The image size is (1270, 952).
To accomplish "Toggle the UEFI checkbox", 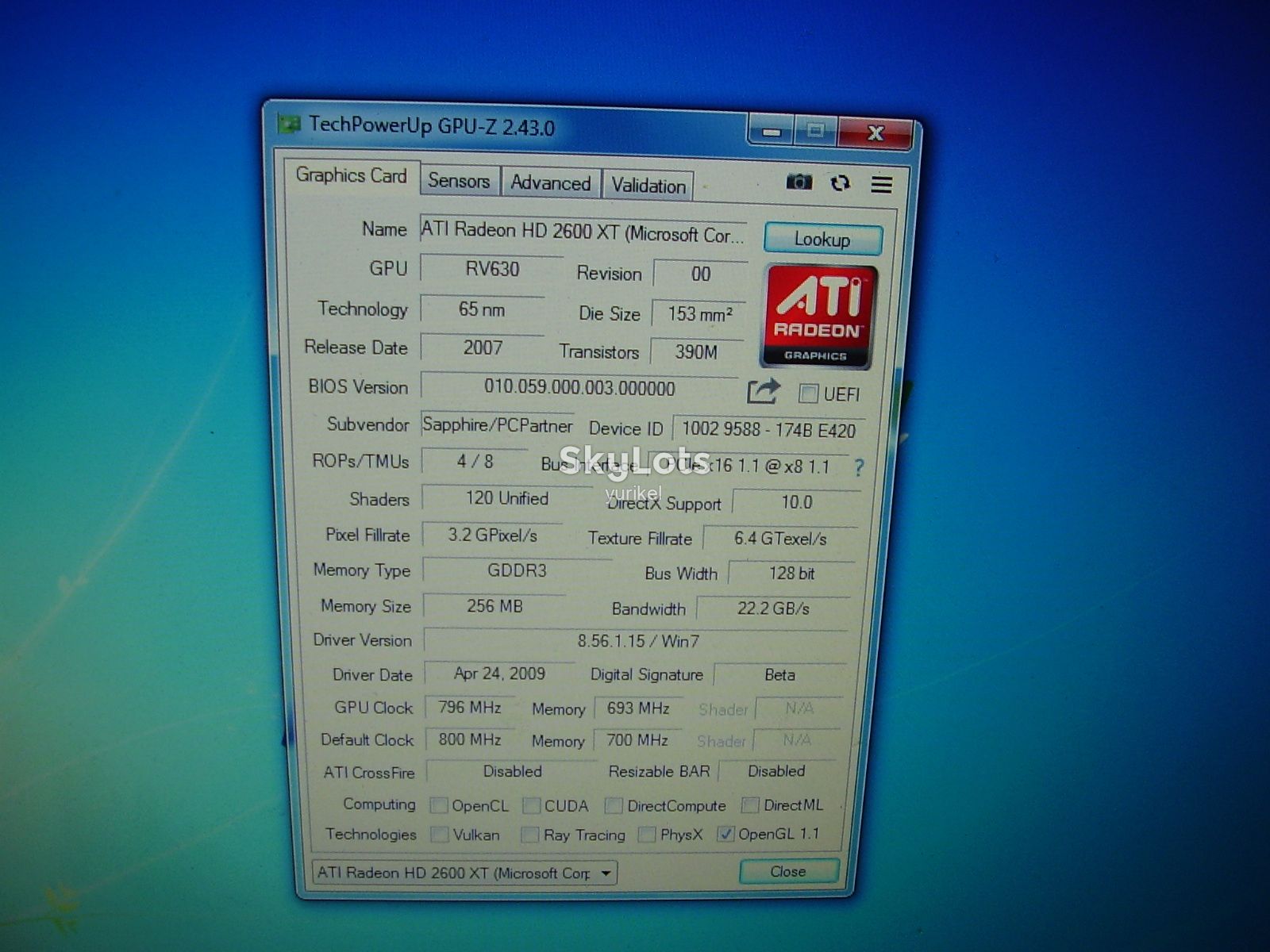I will click(x=808, y=393).
